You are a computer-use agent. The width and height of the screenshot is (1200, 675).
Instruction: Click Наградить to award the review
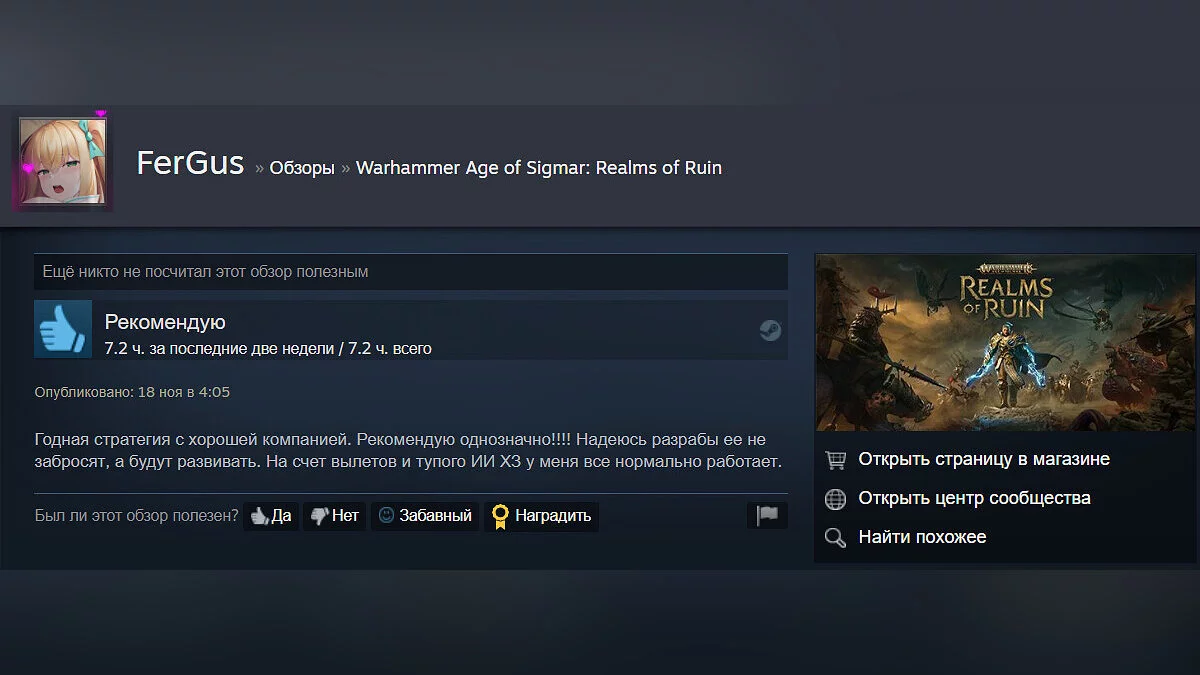click(541, 516)
